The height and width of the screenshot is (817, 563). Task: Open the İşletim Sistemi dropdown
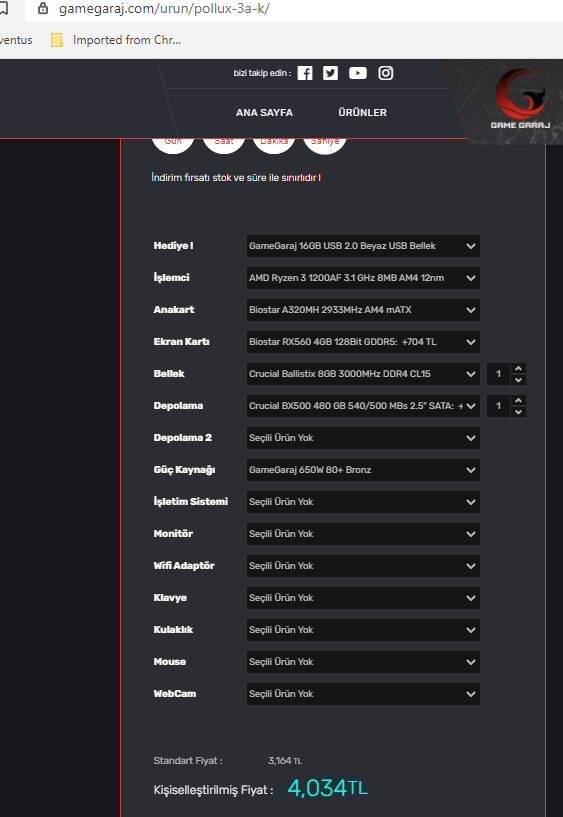click(x=363, y=502)
